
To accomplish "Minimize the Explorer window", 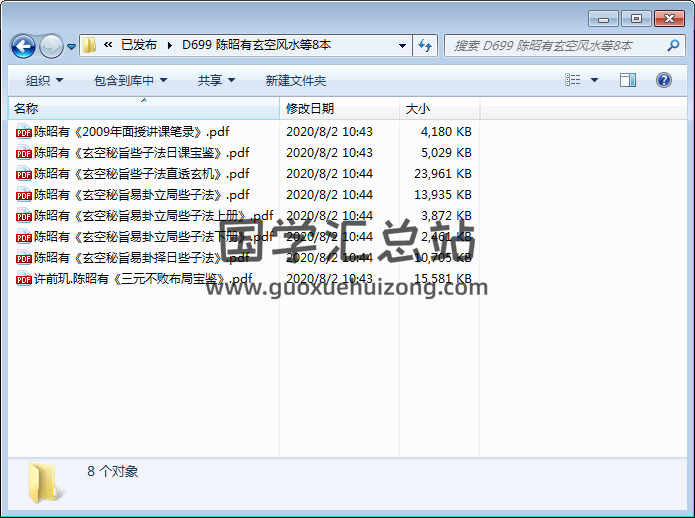I will click(x=603, y=19).
